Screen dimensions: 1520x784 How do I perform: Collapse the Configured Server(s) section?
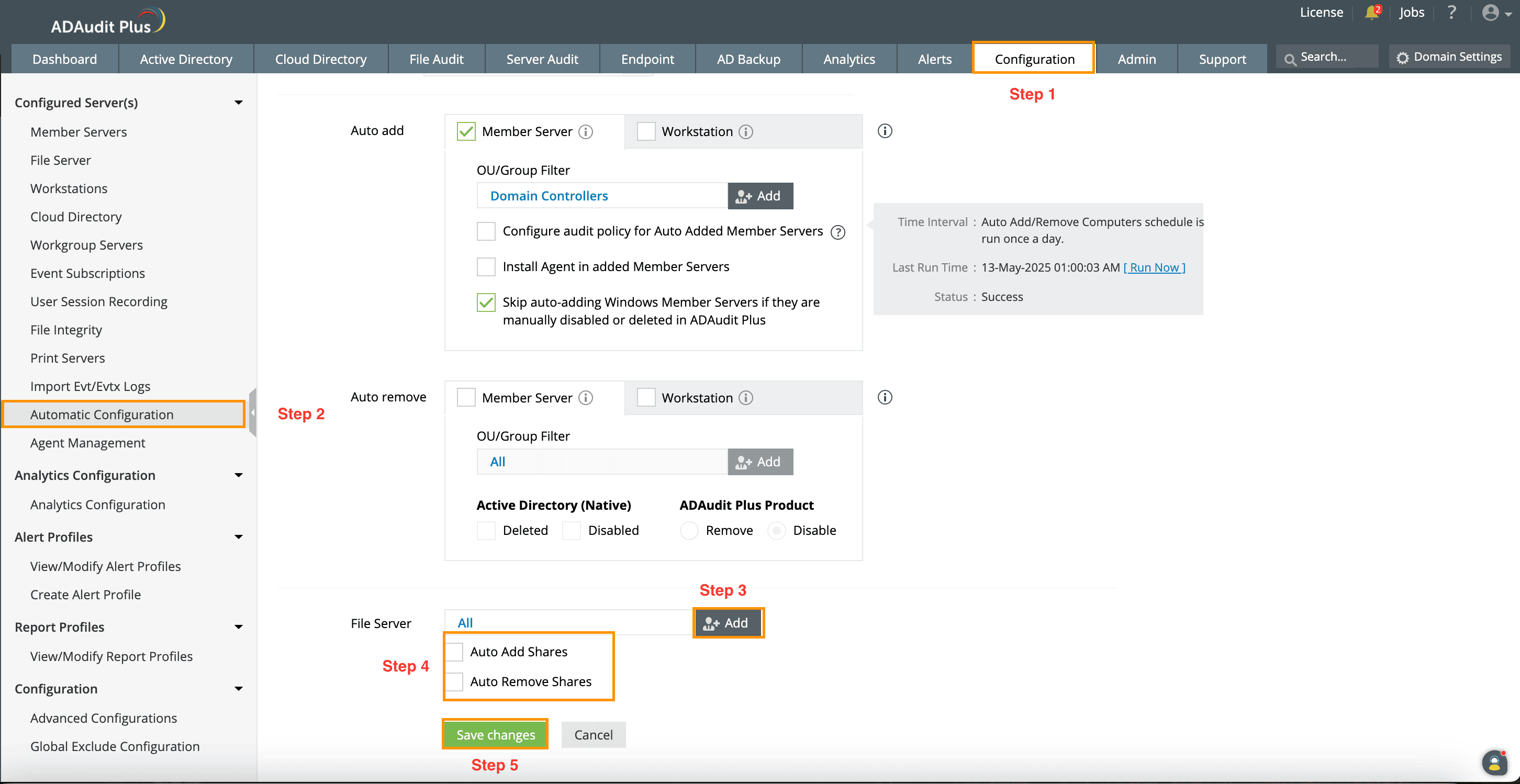(x=238, y=103)
